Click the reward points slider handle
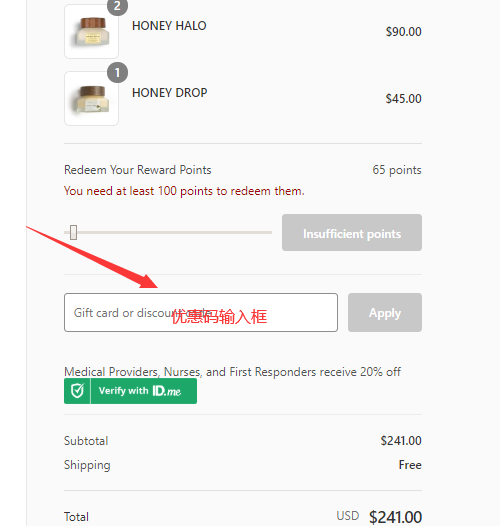Image resolution: width=500 pixels, height=526 pixels. click(x=73, y=232)
